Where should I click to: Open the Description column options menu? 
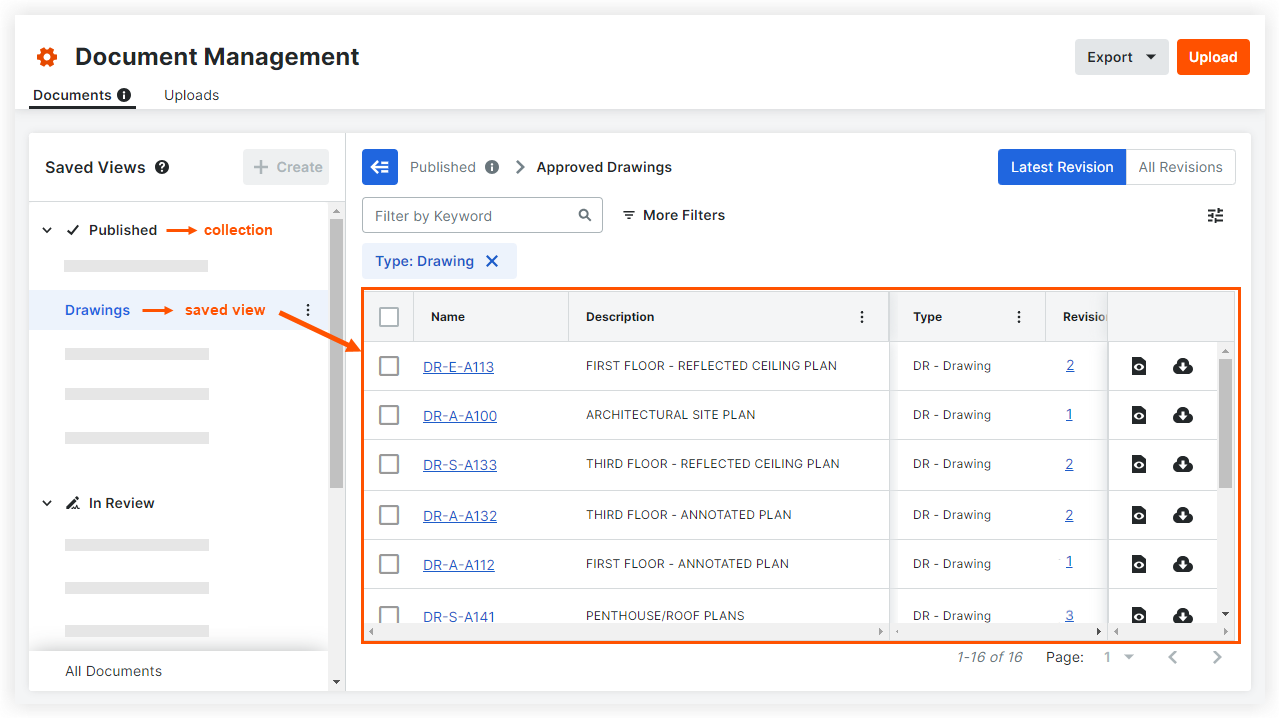862,317
